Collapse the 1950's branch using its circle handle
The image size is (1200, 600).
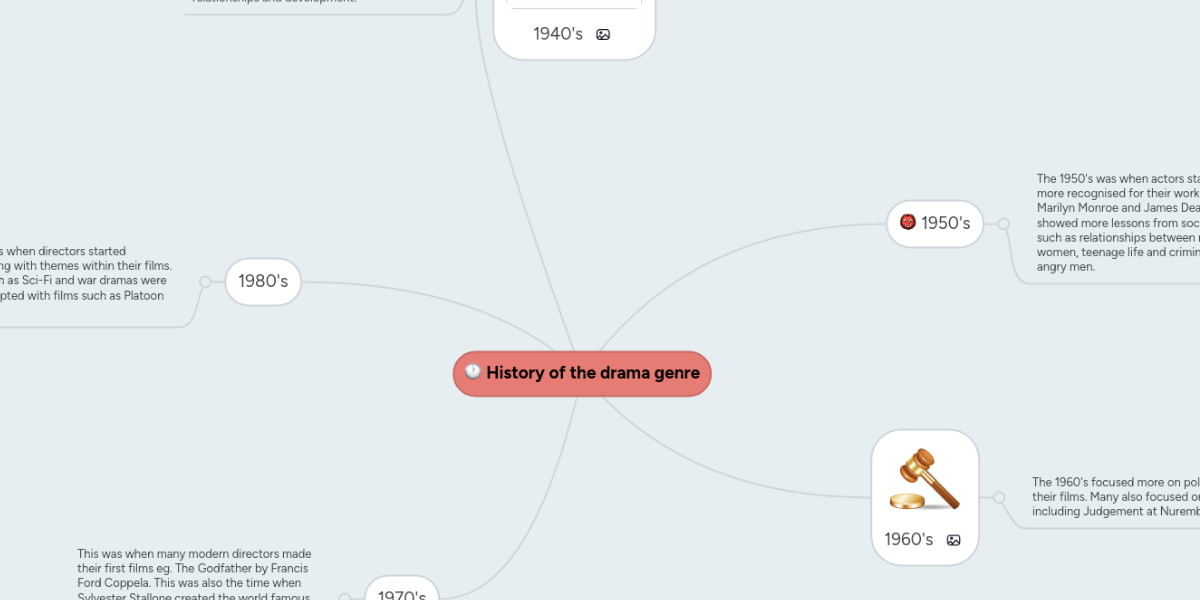click(1003, 223)
